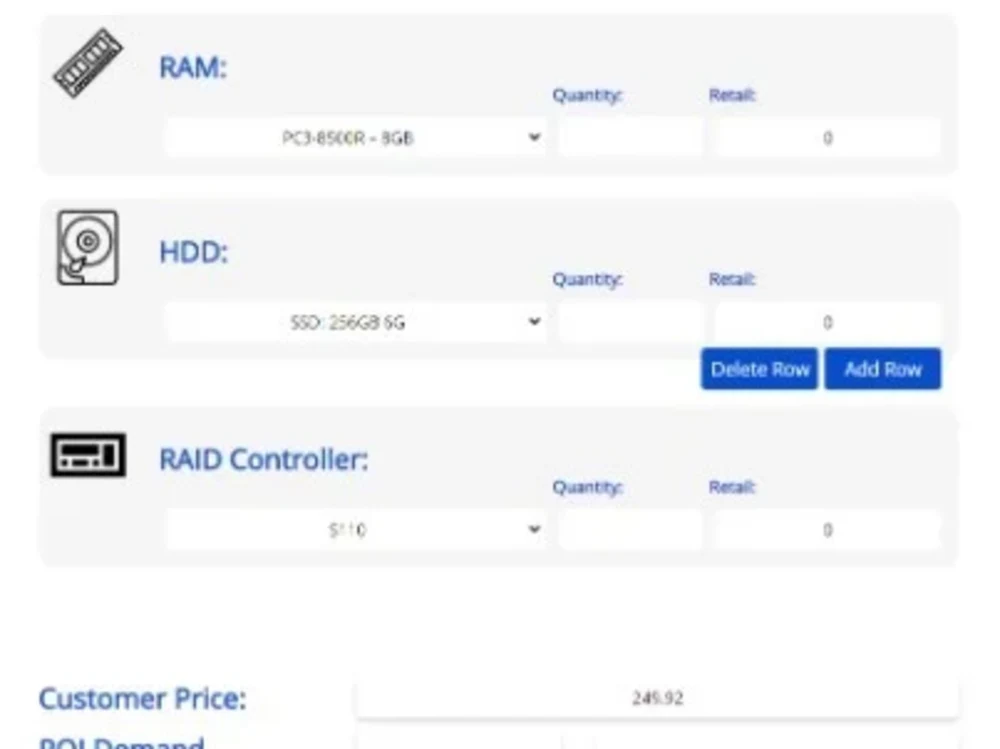Click the Add Row button
The width and height of the screenshot is (1000, 749).
click(883, 369)
